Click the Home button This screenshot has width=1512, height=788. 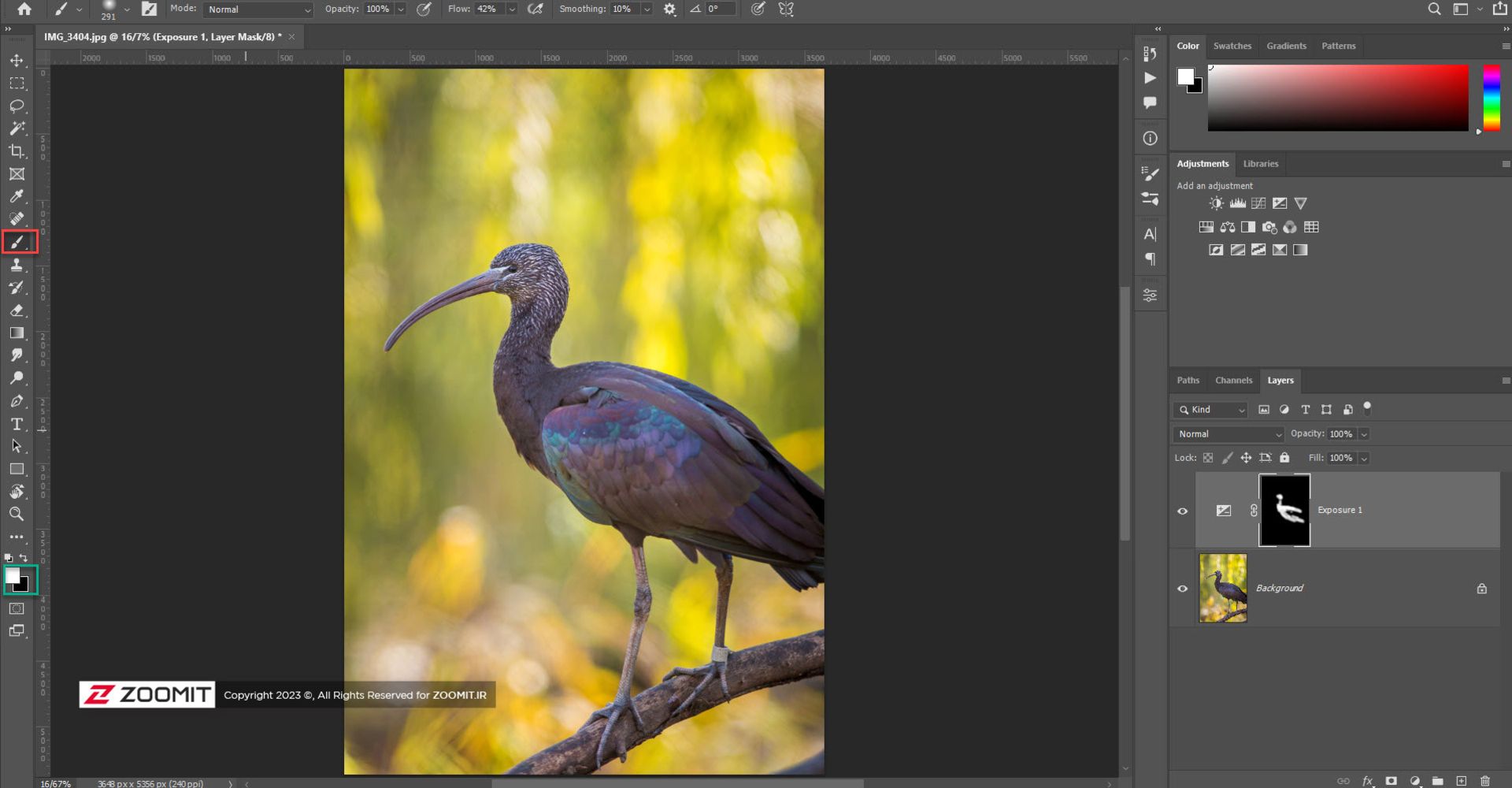click(x=24, y=9)
